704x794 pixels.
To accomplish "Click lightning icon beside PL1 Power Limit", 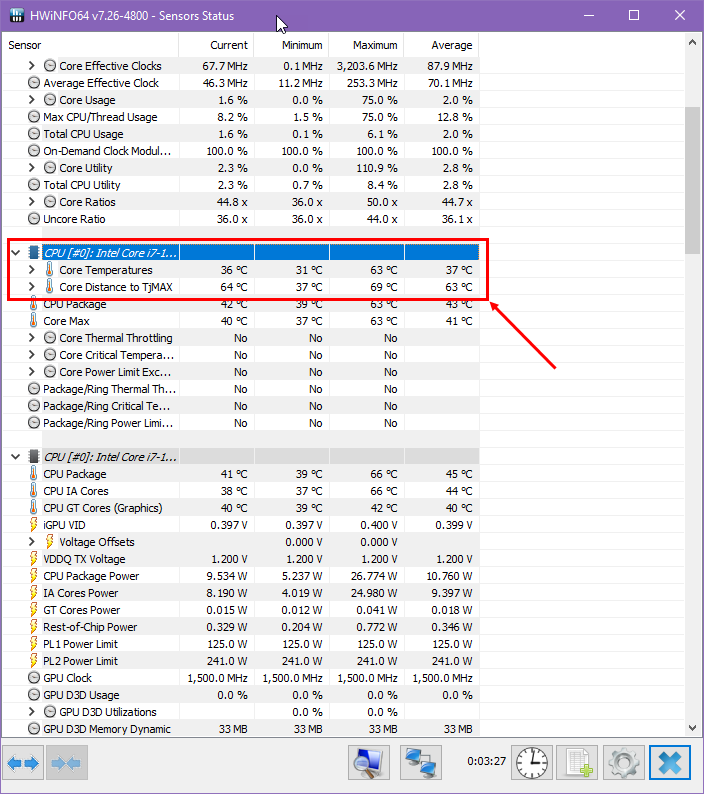I will point(33,644).
